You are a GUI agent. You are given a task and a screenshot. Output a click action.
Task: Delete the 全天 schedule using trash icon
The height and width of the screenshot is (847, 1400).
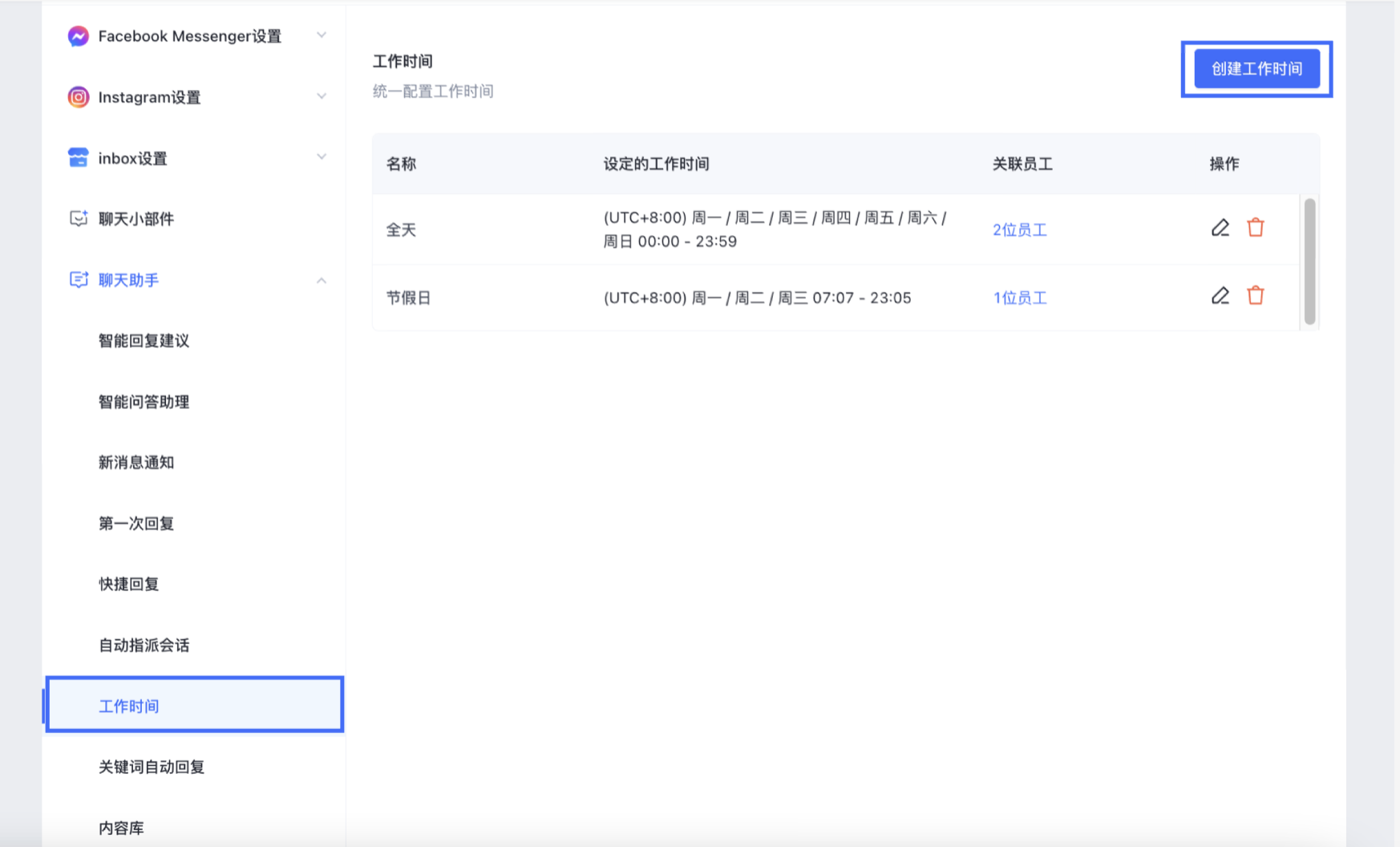pos(1255,228)
